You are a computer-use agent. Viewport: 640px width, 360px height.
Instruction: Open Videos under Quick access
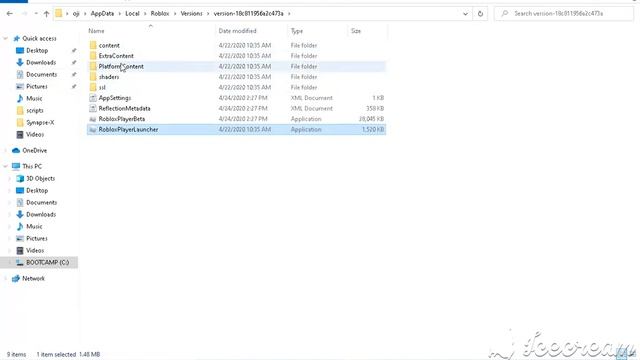35,134
